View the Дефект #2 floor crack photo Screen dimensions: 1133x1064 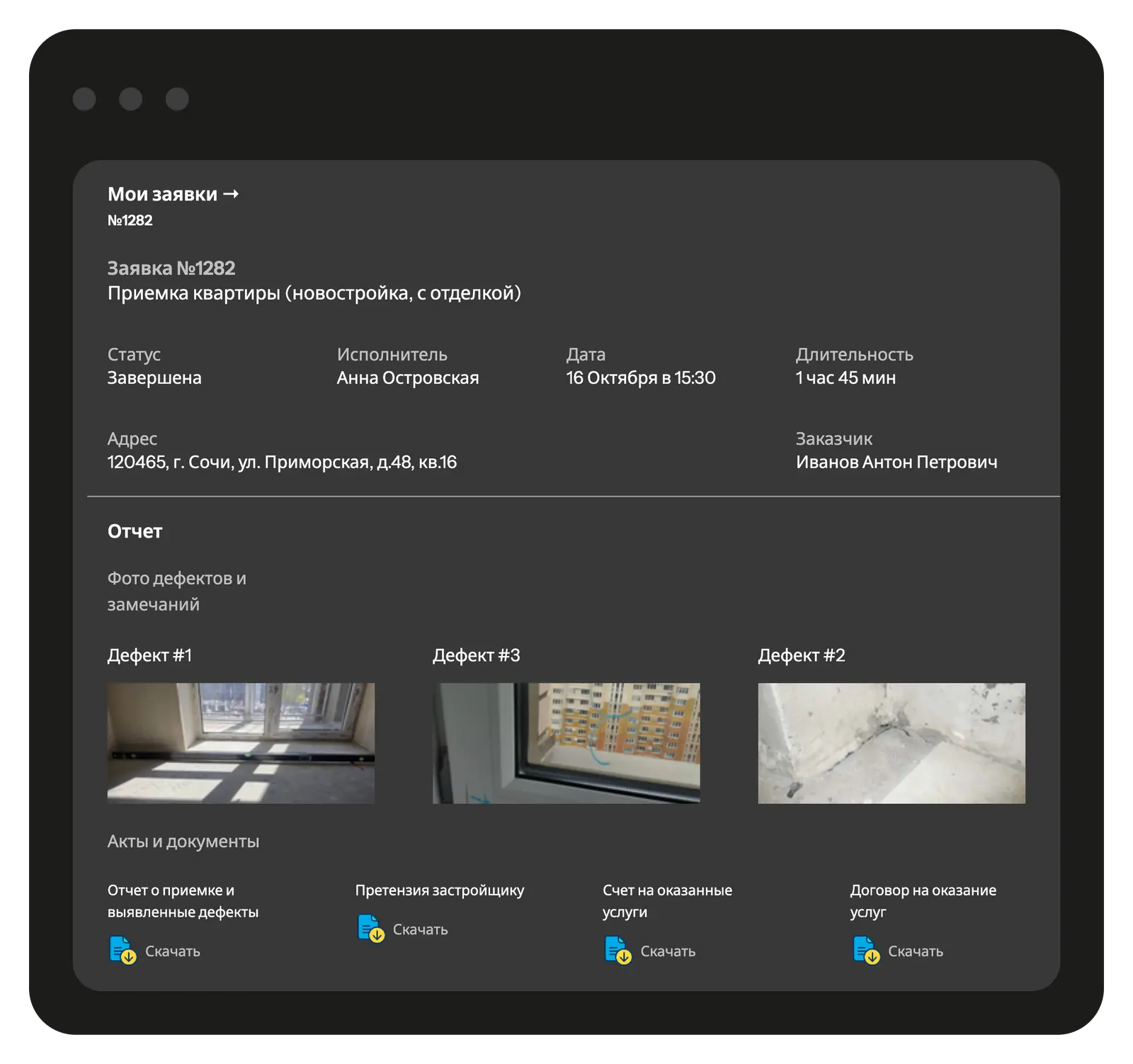[892, 743]
